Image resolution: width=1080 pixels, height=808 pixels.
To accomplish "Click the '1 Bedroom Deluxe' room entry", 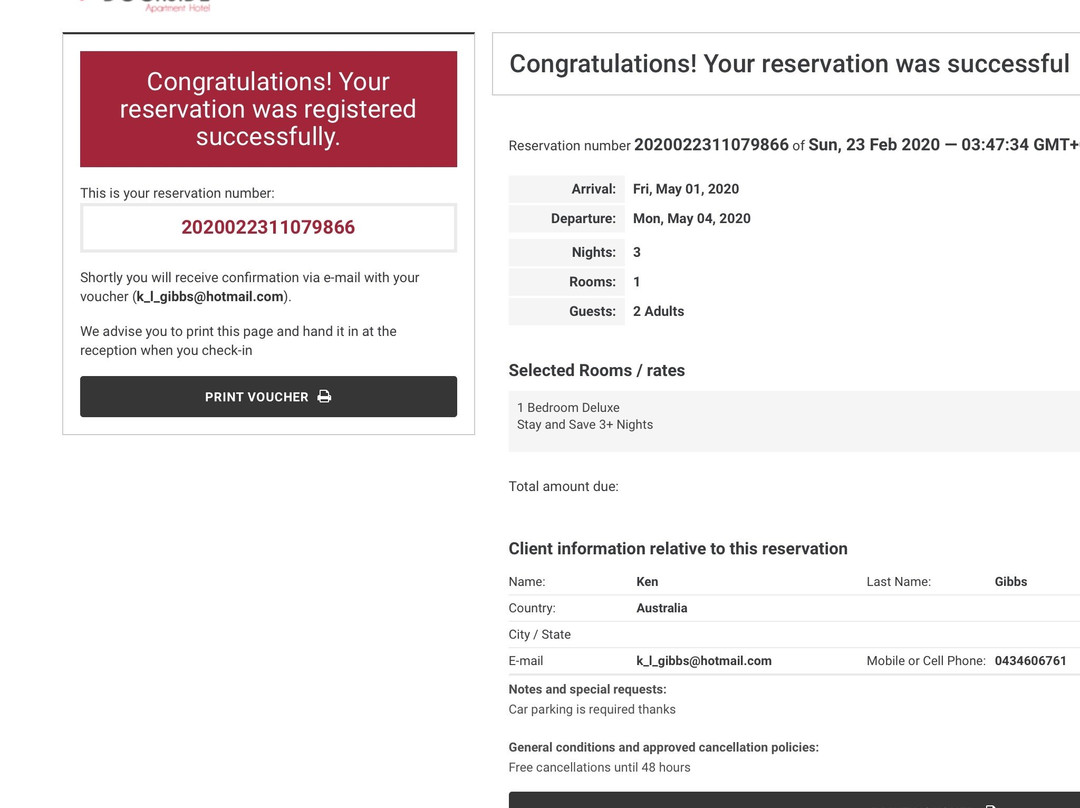I will 568,408.
